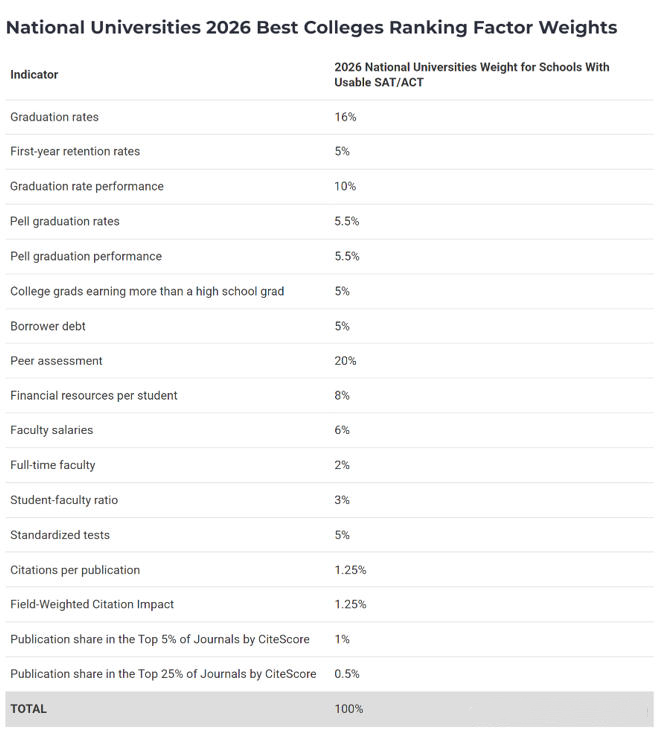Click the Standardized tests indicator
The width and height of the screenshot is (660, 738).
(60, 535)
